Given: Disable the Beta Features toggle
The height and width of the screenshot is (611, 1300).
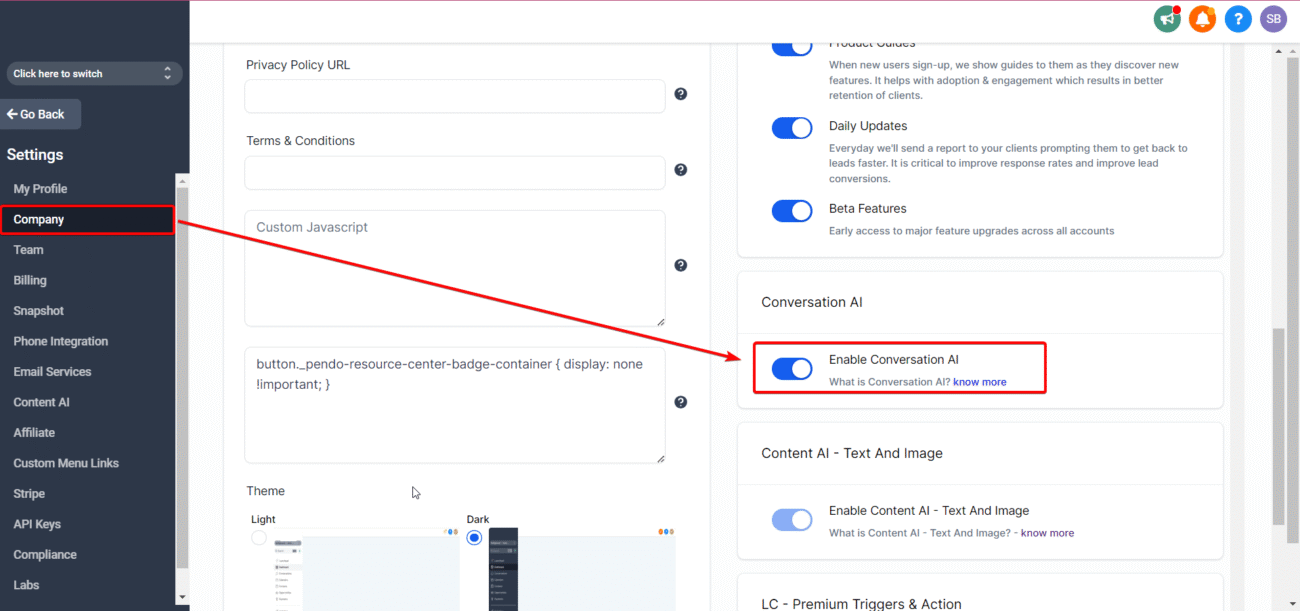Looking at the screenshot, I should point(792,211).
